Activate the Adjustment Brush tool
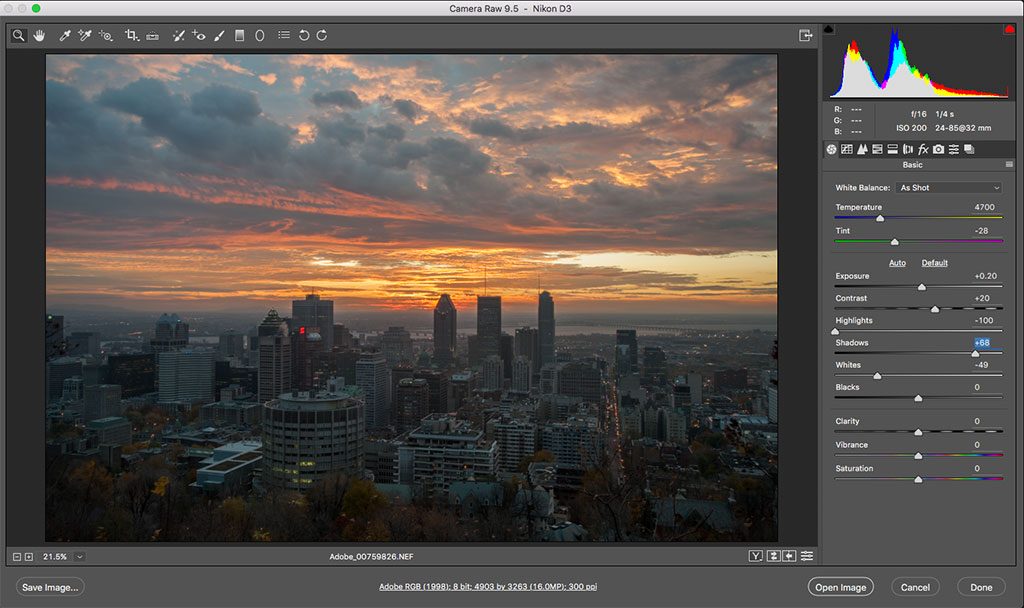The image size is (1024, 608). 218,35
